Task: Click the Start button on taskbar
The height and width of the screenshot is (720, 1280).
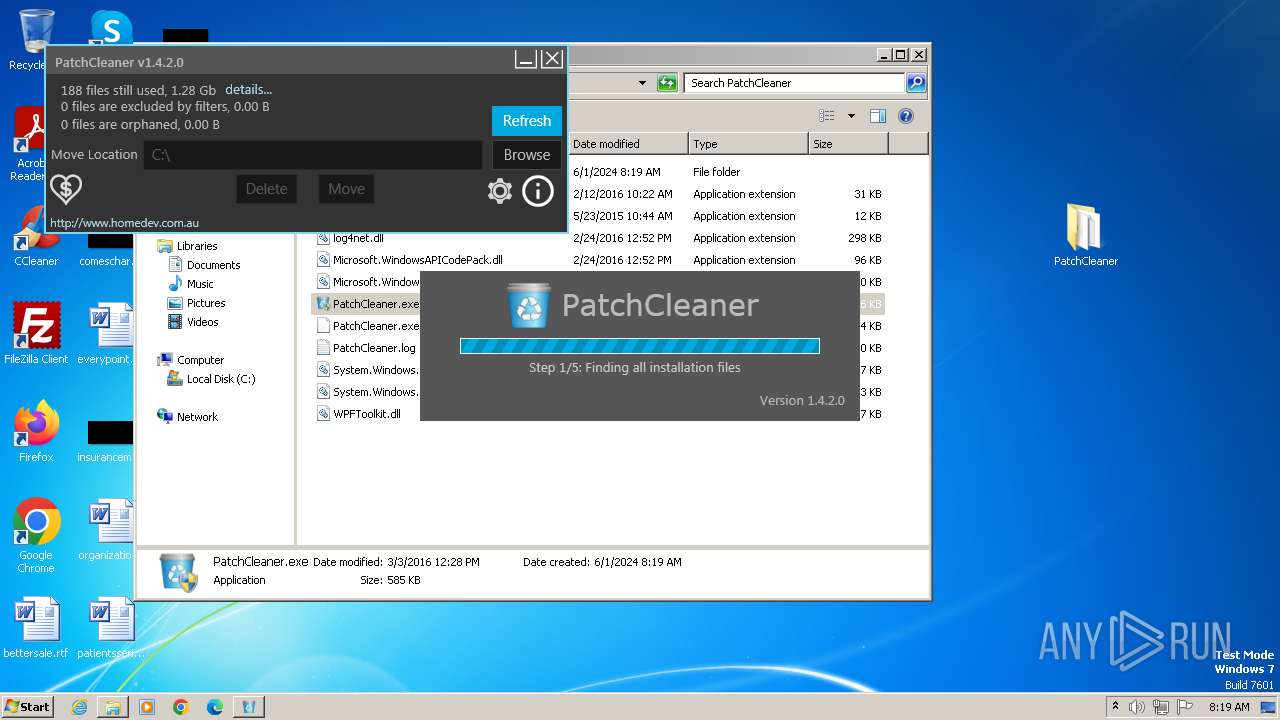Action: pyautogui.click(x=27, y=706)
